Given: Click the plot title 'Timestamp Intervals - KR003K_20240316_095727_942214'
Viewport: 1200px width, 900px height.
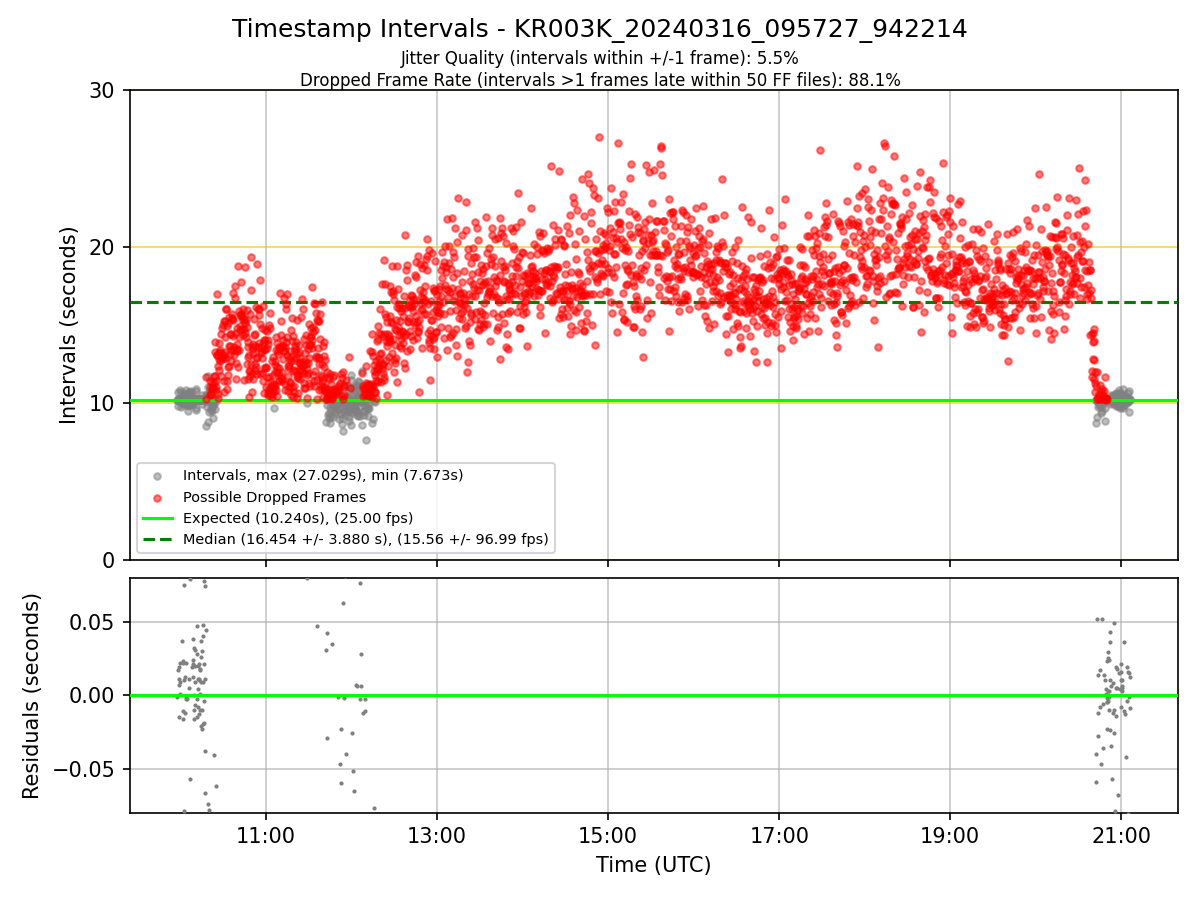Looking at the screenshot, I should [x=600, y=29].
